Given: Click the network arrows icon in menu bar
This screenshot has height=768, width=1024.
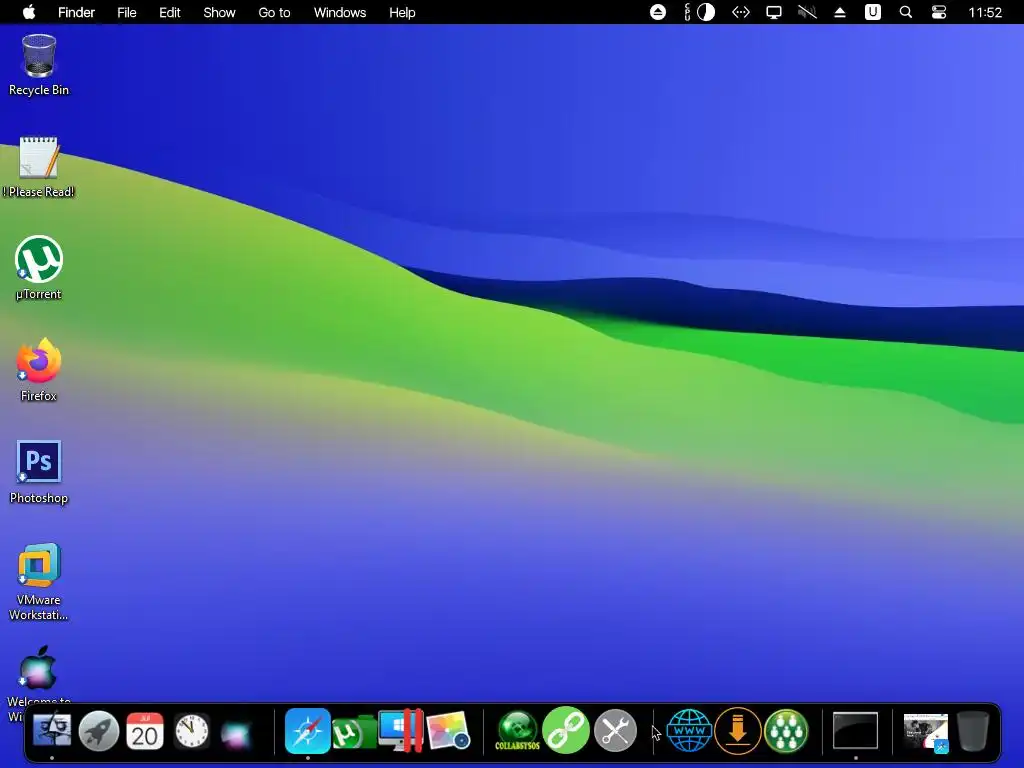Looking at the screenshot, I should point(741,12).
